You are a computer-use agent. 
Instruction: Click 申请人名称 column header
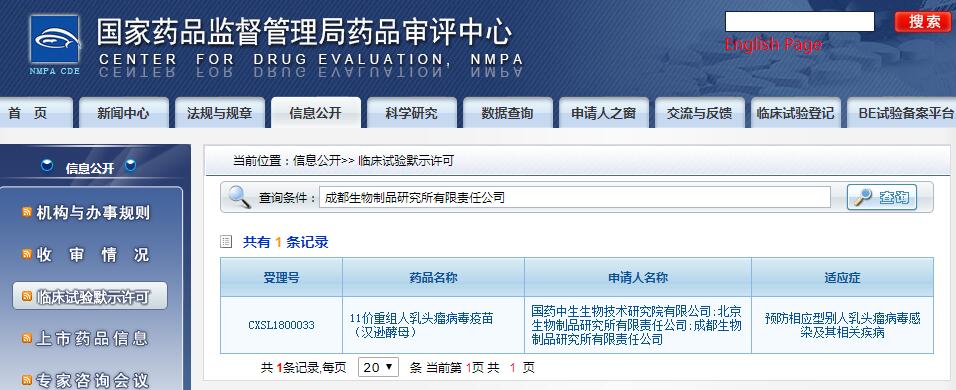tap(638, 278)
